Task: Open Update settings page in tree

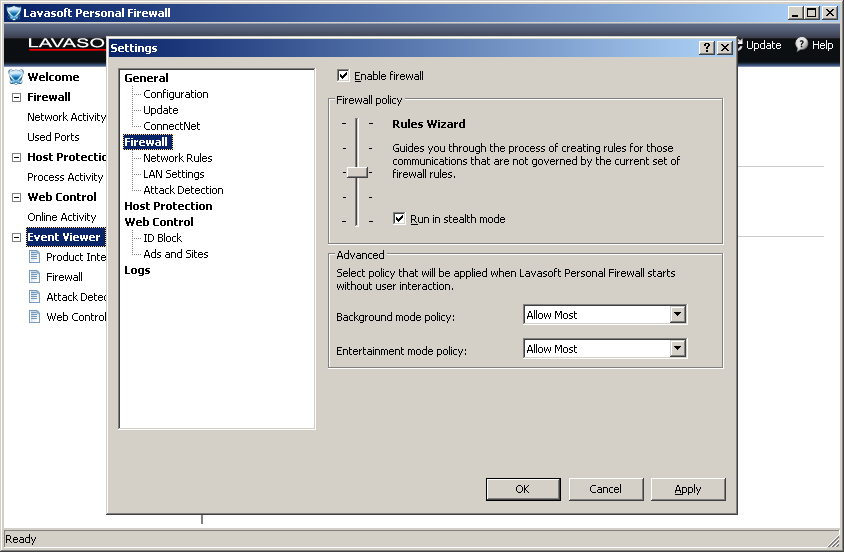Action: (160, 110)
